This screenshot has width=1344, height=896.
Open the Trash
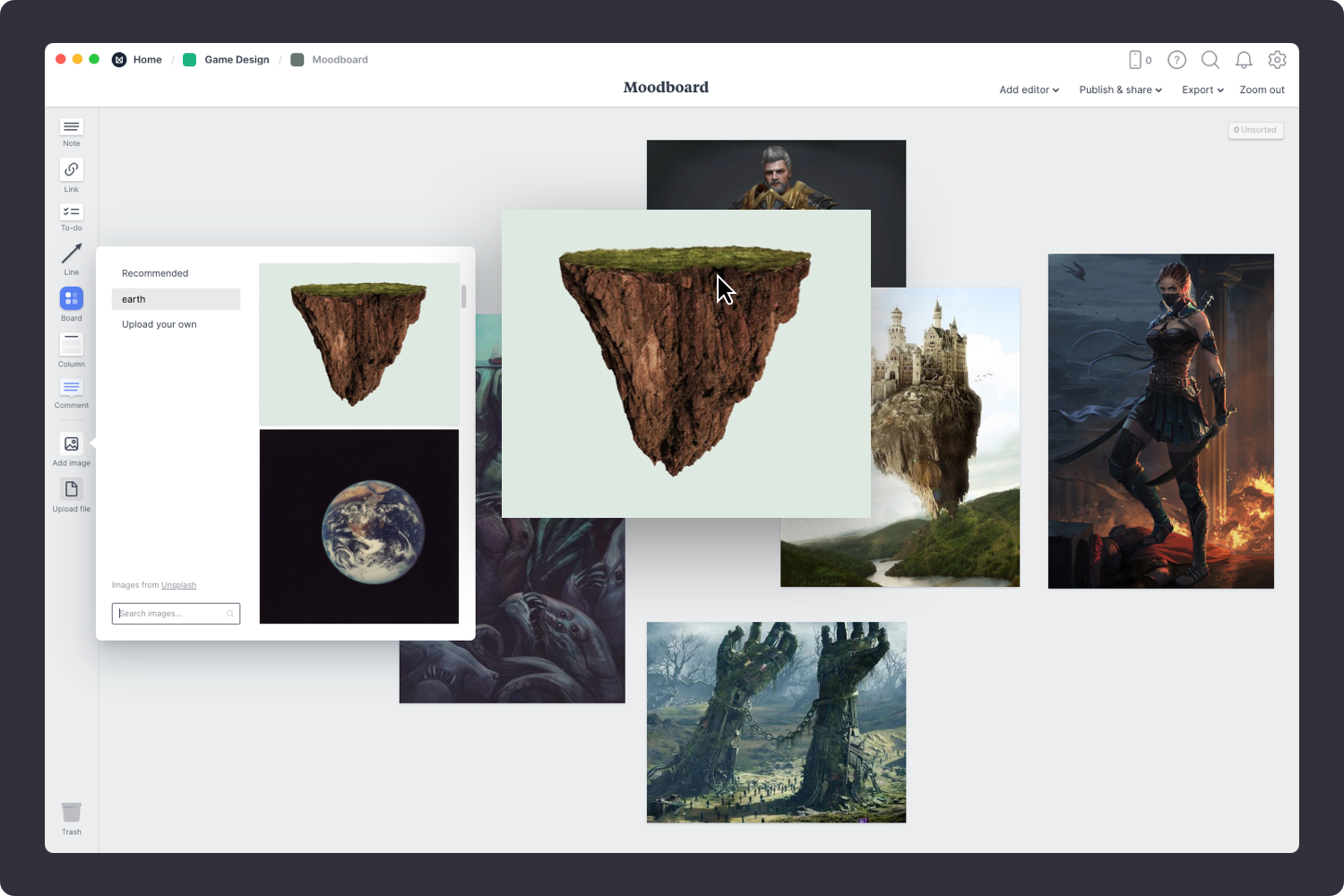click(71, 814)
